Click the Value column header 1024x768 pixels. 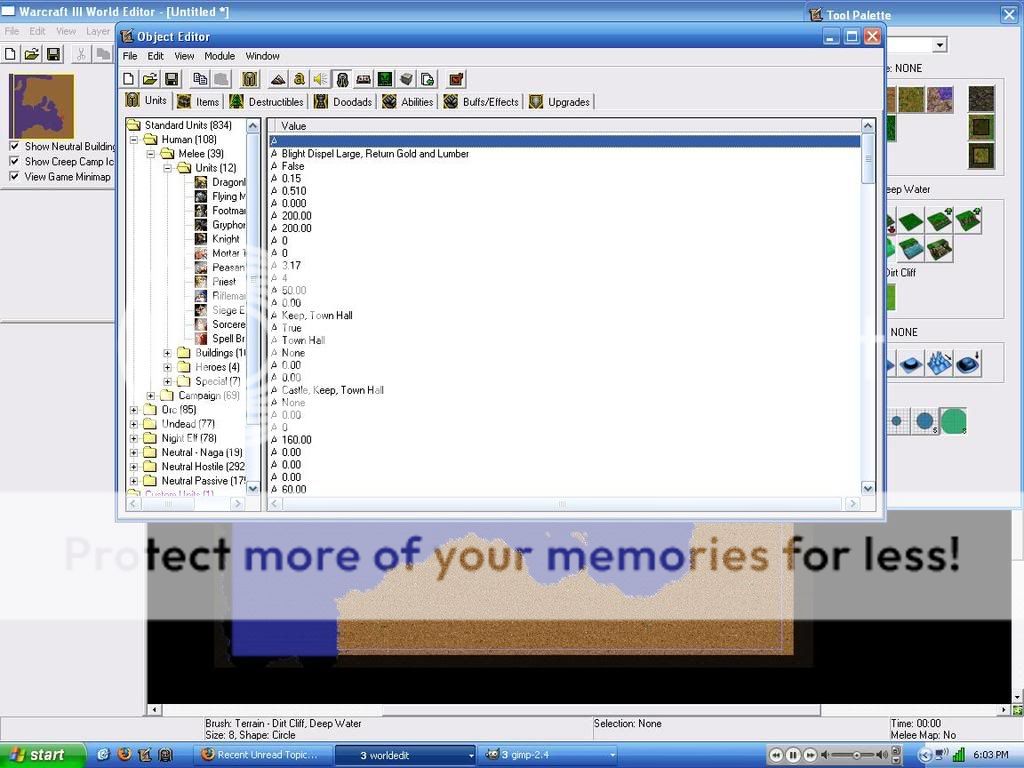(x=565, y=126)
